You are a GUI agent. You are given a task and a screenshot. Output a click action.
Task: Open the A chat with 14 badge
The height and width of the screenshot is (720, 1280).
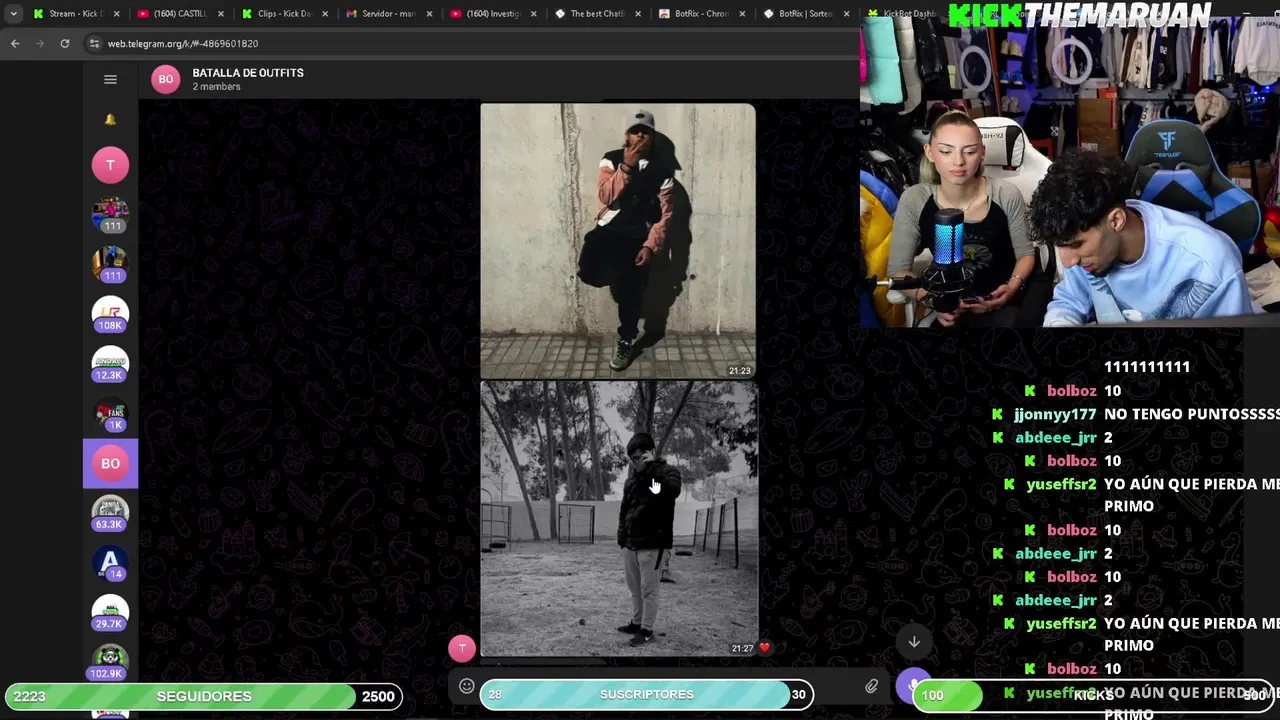point(110,564)
